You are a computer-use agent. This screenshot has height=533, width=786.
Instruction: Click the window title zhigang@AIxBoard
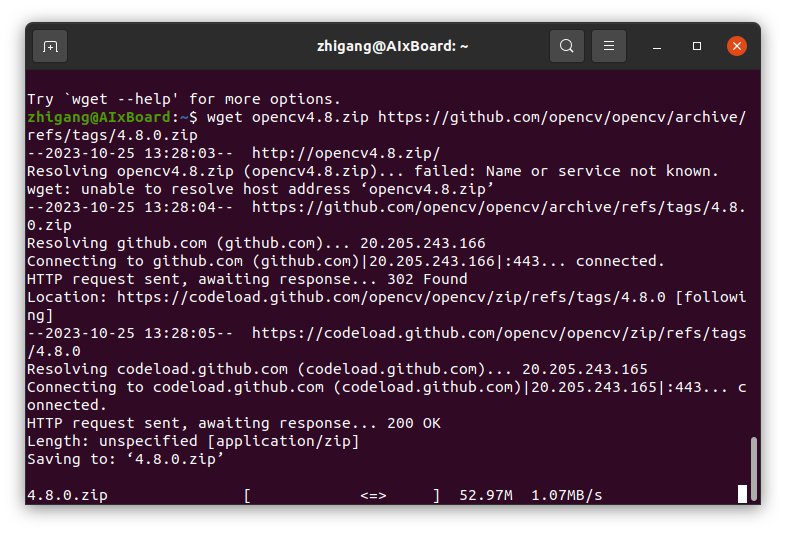392,46
